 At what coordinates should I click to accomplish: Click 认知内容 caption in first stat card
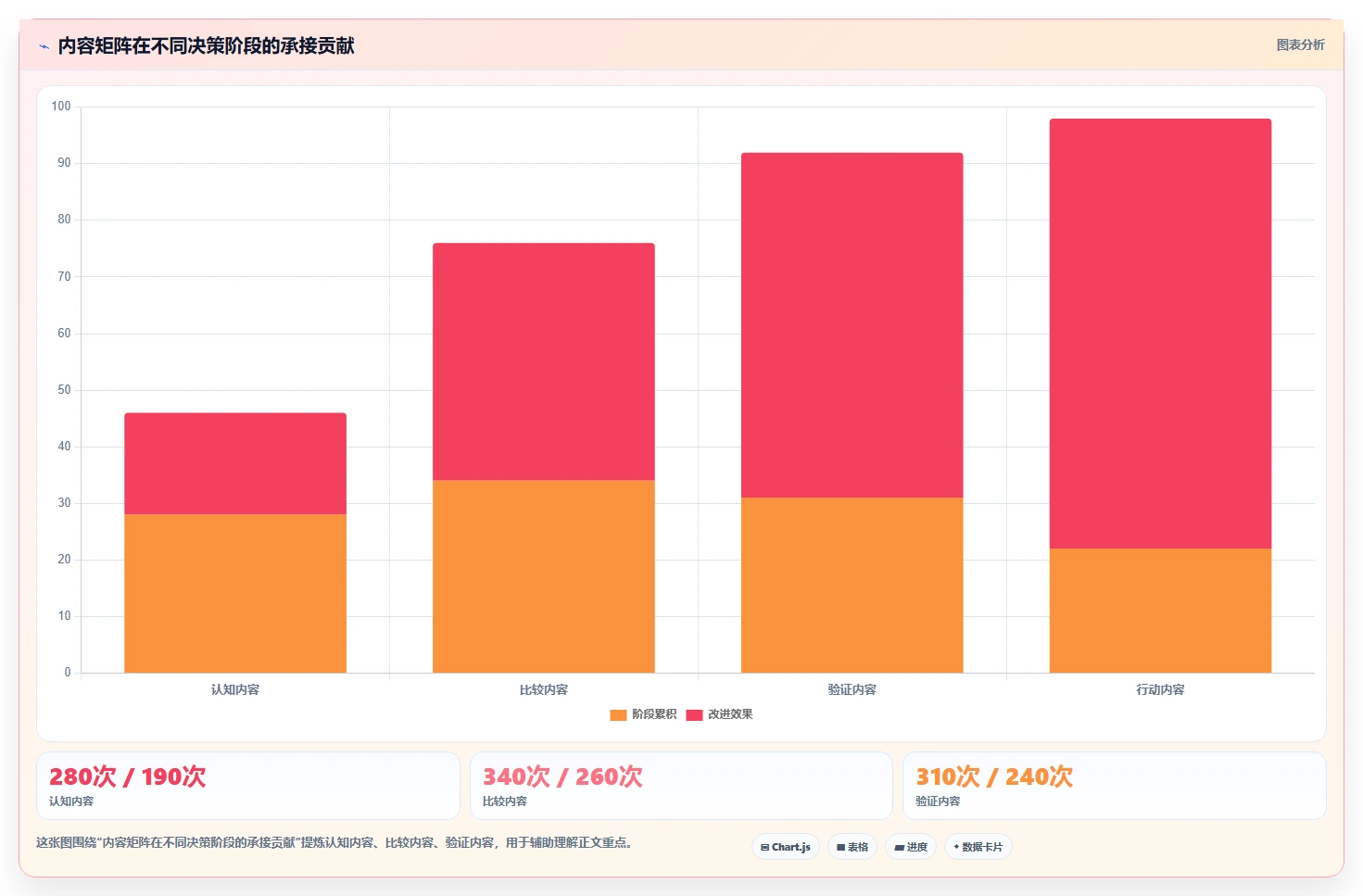(x=71, y=801)
